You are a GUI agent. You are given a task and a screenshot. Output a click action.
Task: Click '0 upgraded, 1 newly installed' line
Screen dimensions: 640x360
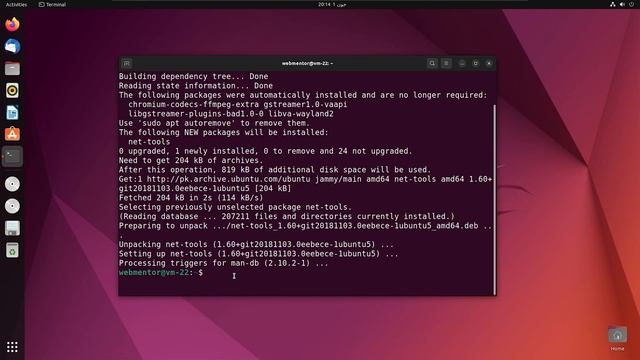coord(265,151)
